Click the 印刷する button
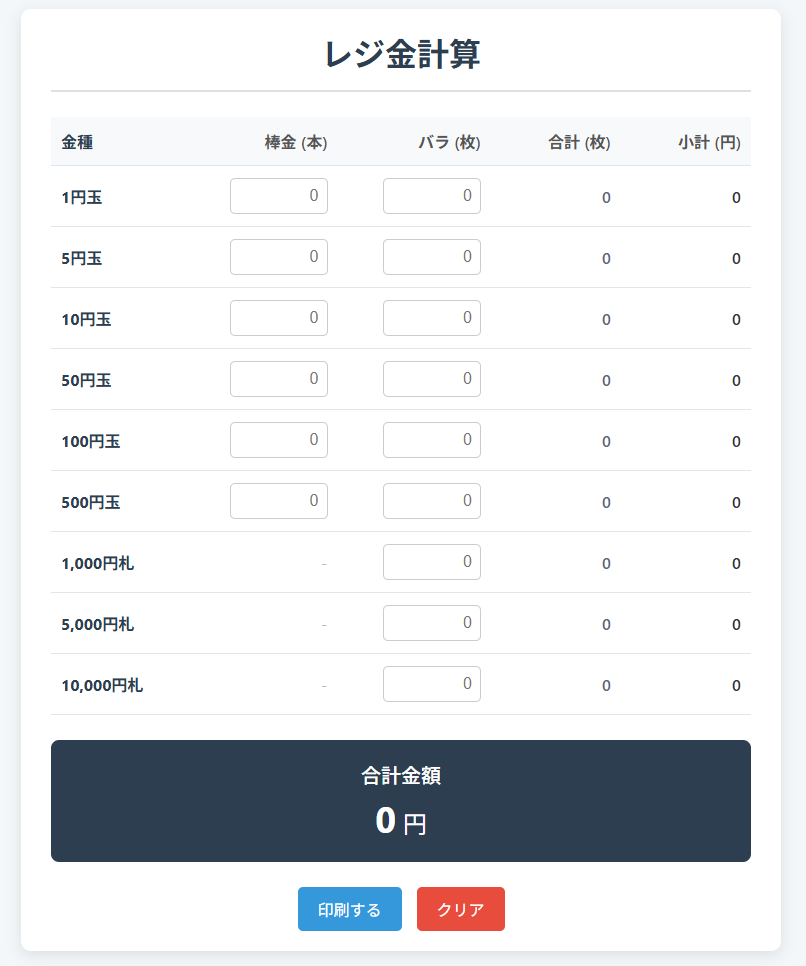This screenshot has height=966, width=806. pos(349,909)
